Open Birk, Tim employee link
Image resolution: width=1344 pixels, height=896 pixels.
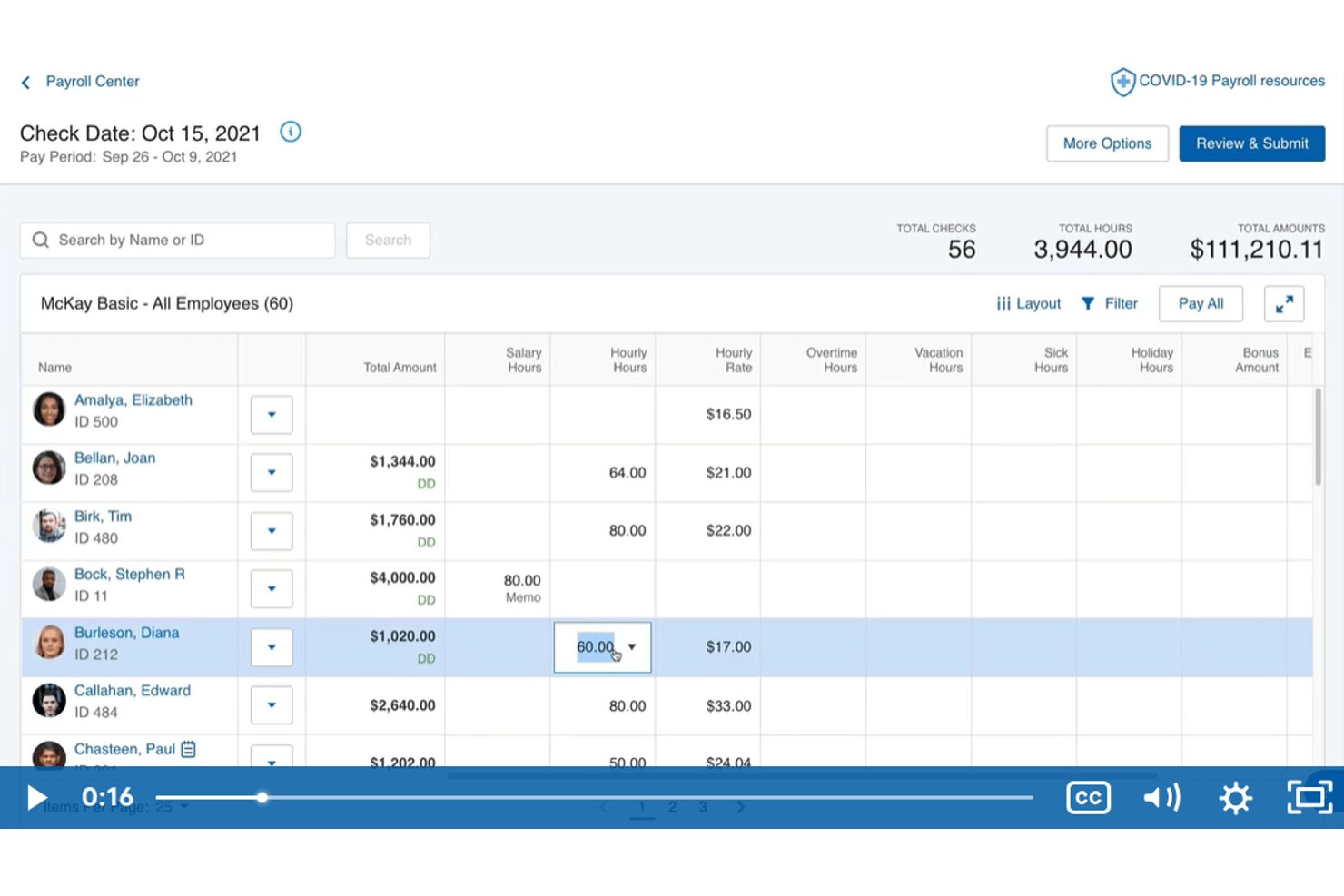(103, 517)
